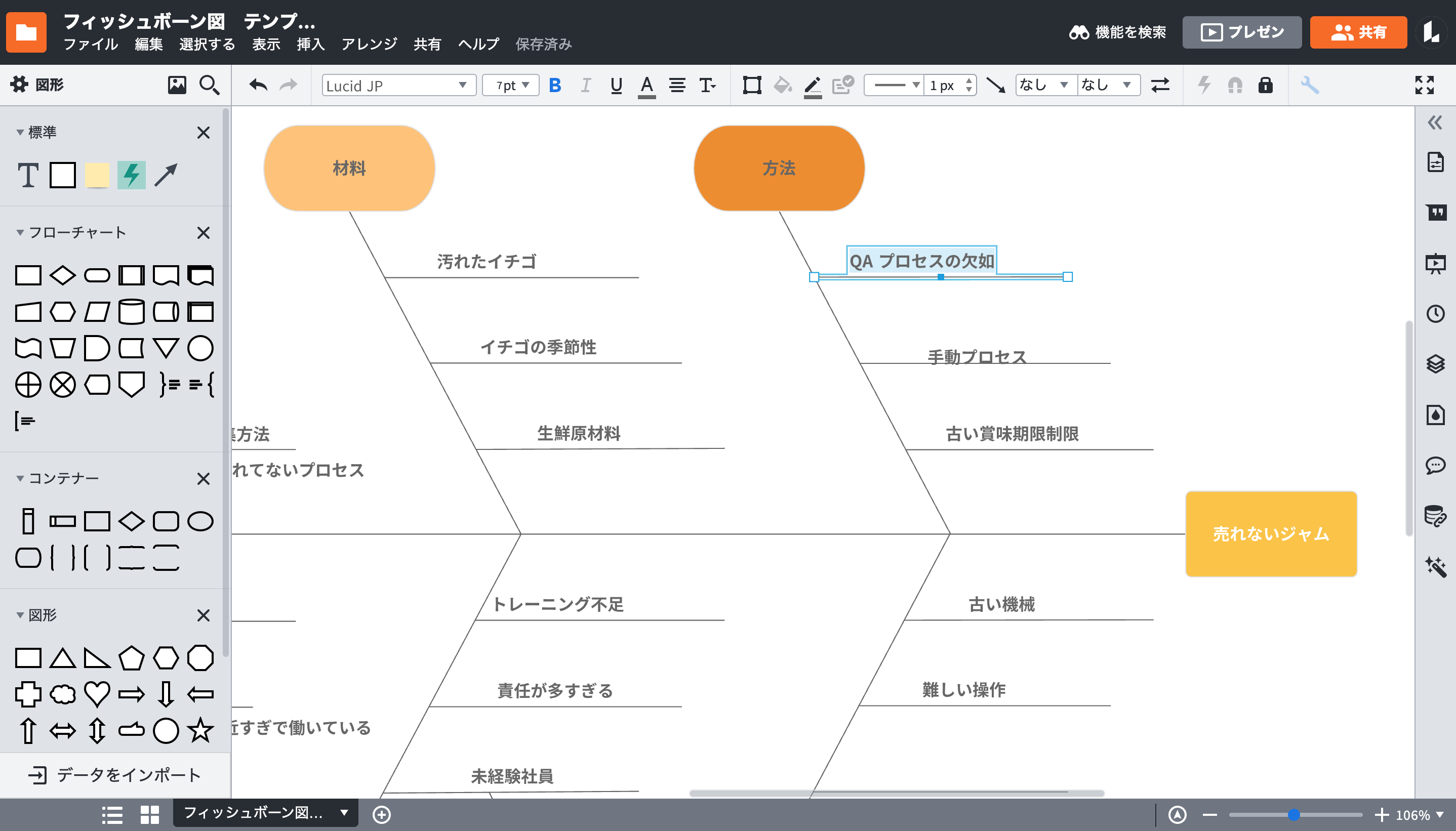Select the 売れないジャム yellow box

tap(1271, 533)
